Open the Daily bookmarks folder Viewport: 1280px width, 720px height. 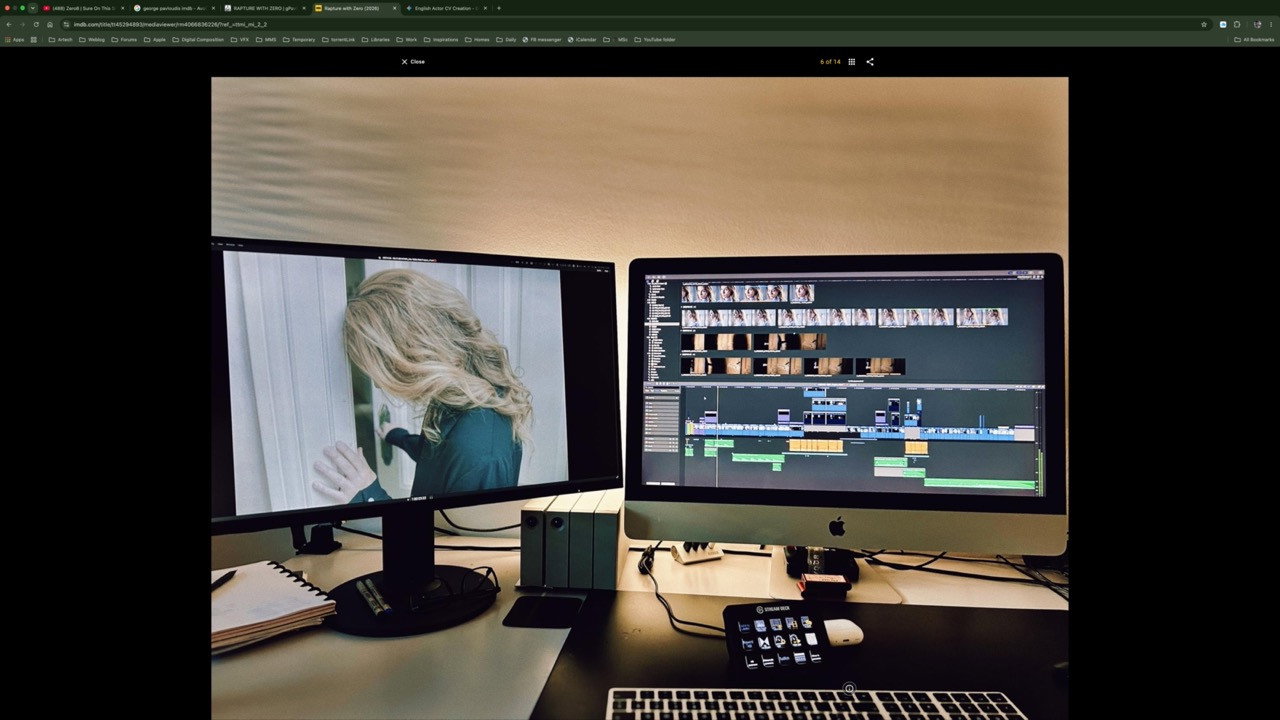(506, 40)
